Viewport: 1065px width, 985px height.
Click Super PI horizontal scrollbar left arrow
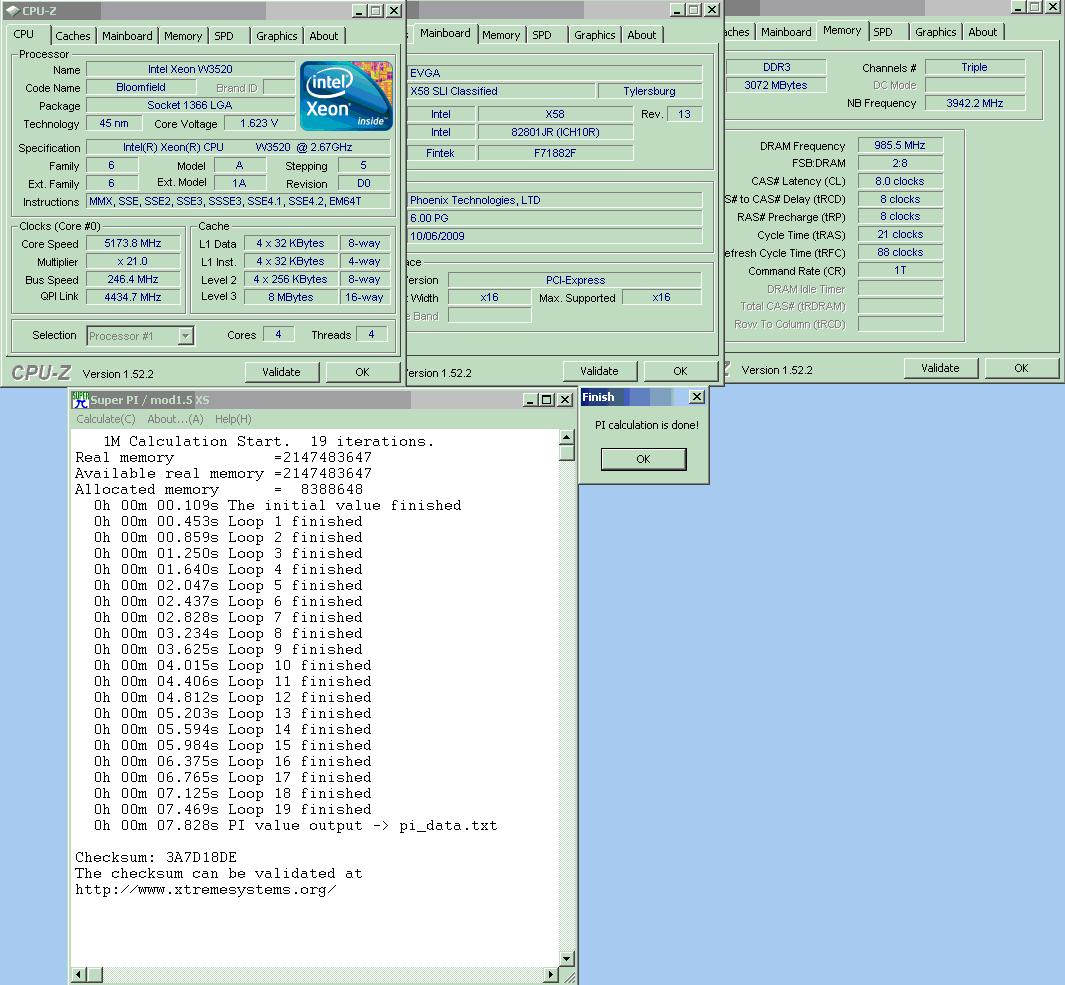click(79, 975)
